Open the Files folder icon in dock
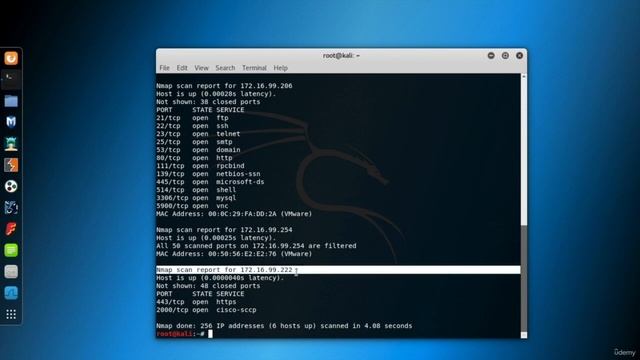 11,101
